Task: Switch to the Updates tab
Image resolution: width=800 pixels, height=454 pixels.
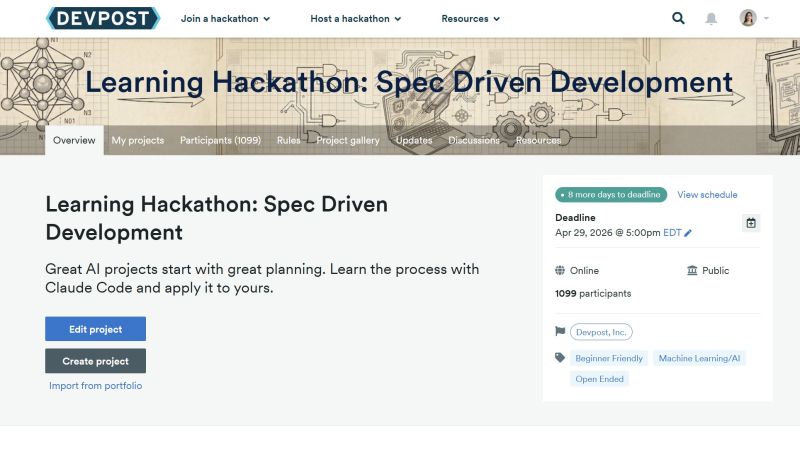Action: (x=414, y=140)
